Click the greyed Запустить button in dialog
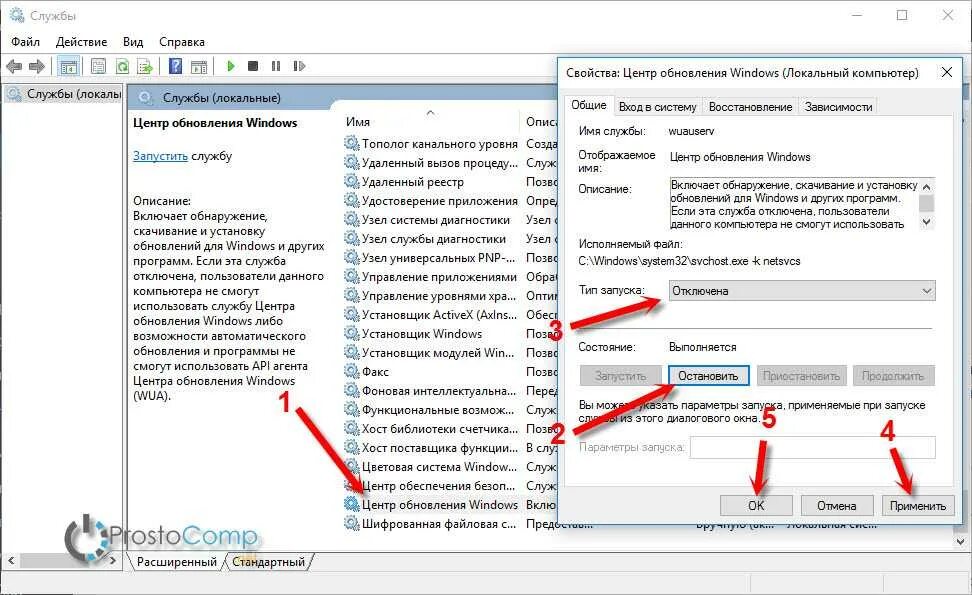Viewport: 972px width, 595px height. (620, 376)
